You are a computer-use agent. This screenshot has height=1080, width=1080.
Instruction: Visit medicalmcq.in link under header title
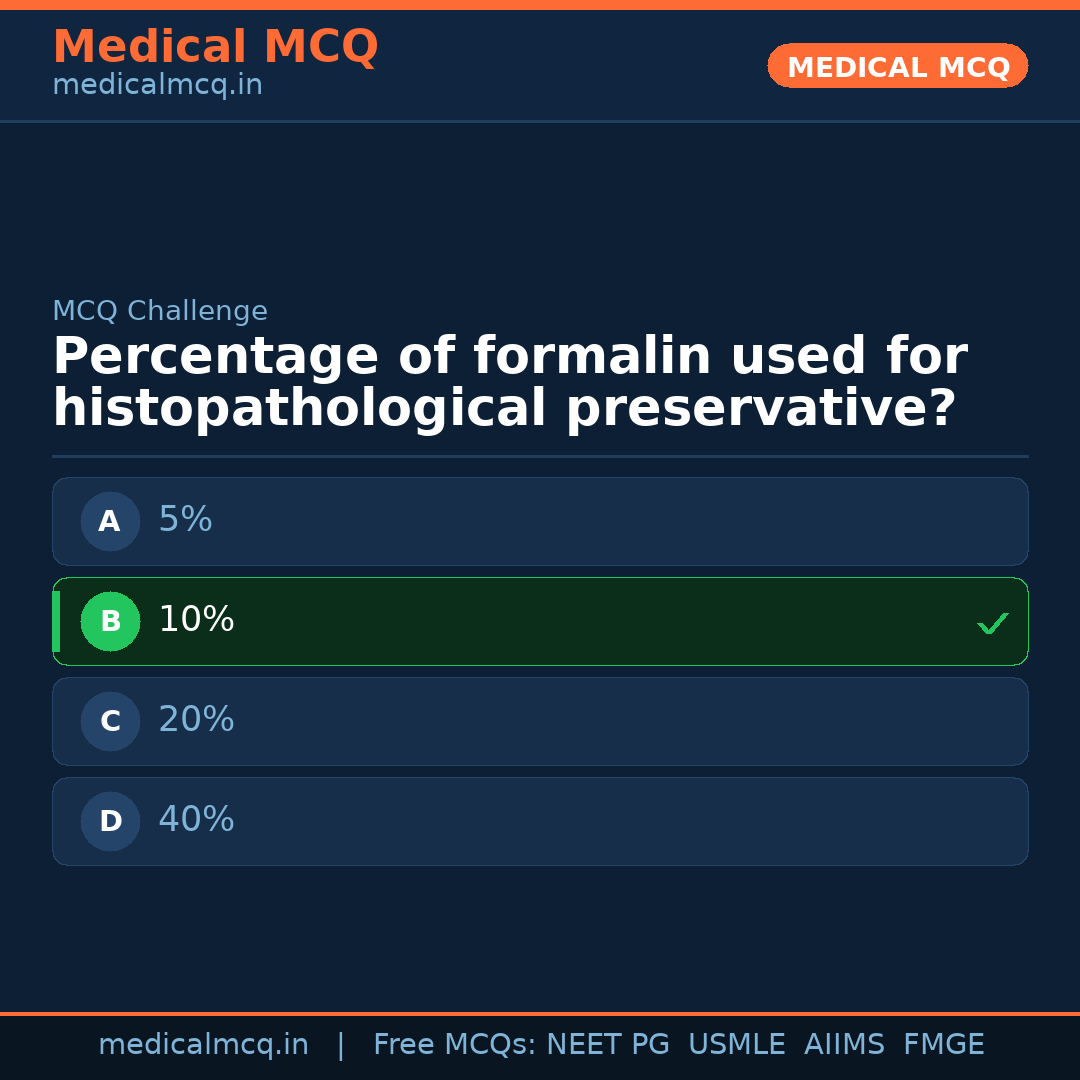pos(157,86)
